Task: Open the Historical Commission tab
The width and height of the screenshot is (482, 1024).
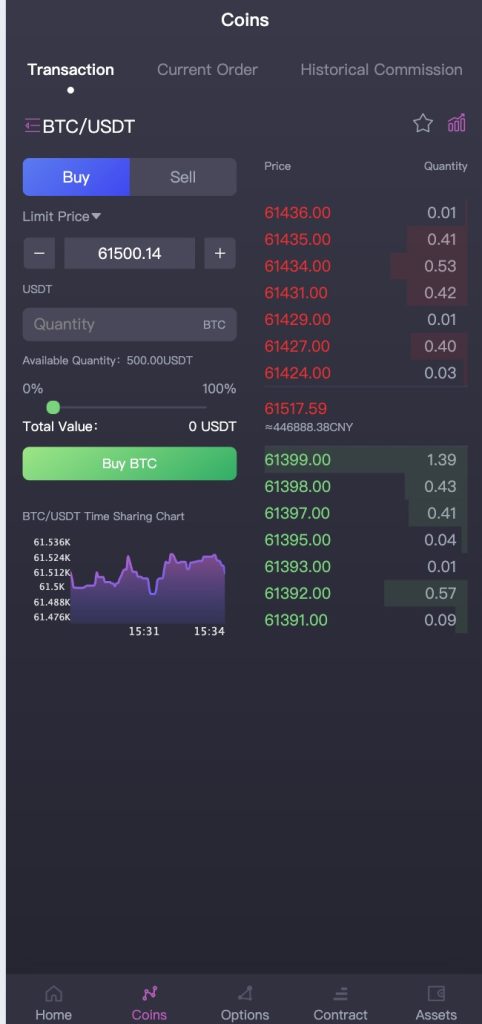Action: [381, 70]
